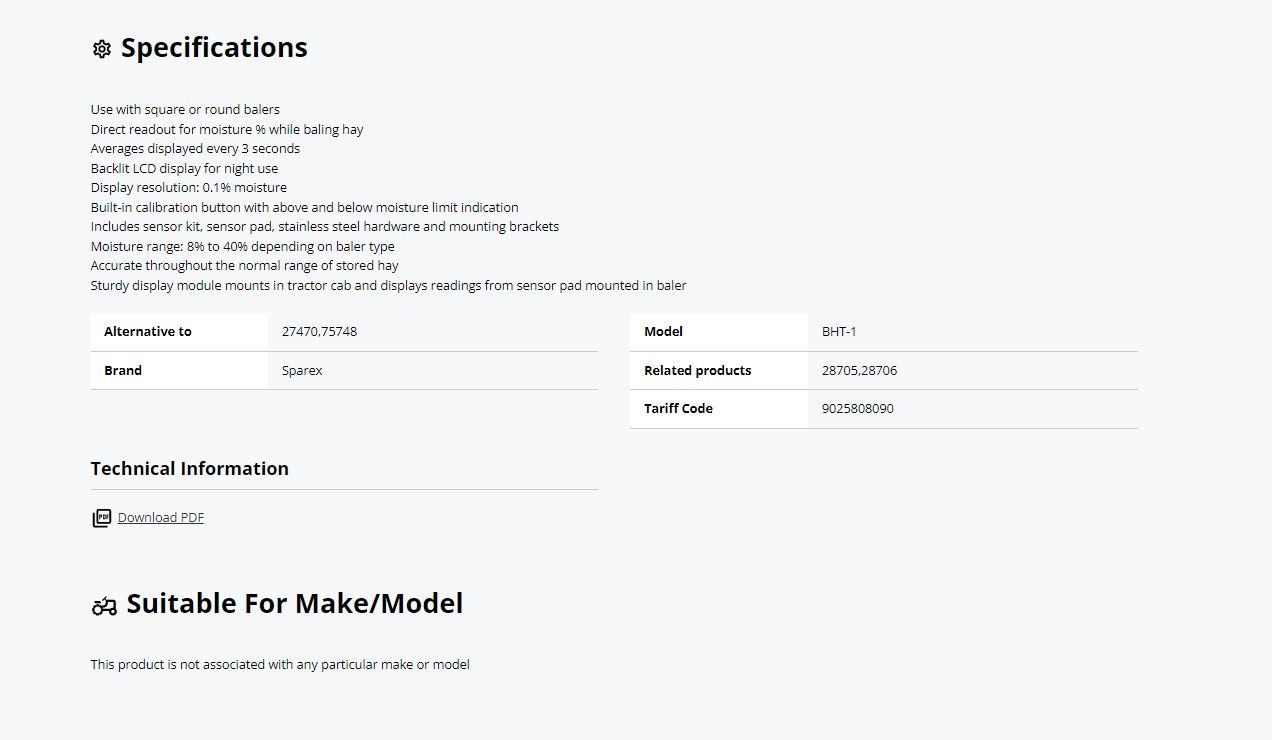Open the Download PDF link
Screen dimensions: 1272x740
click(x=161, y=517)
